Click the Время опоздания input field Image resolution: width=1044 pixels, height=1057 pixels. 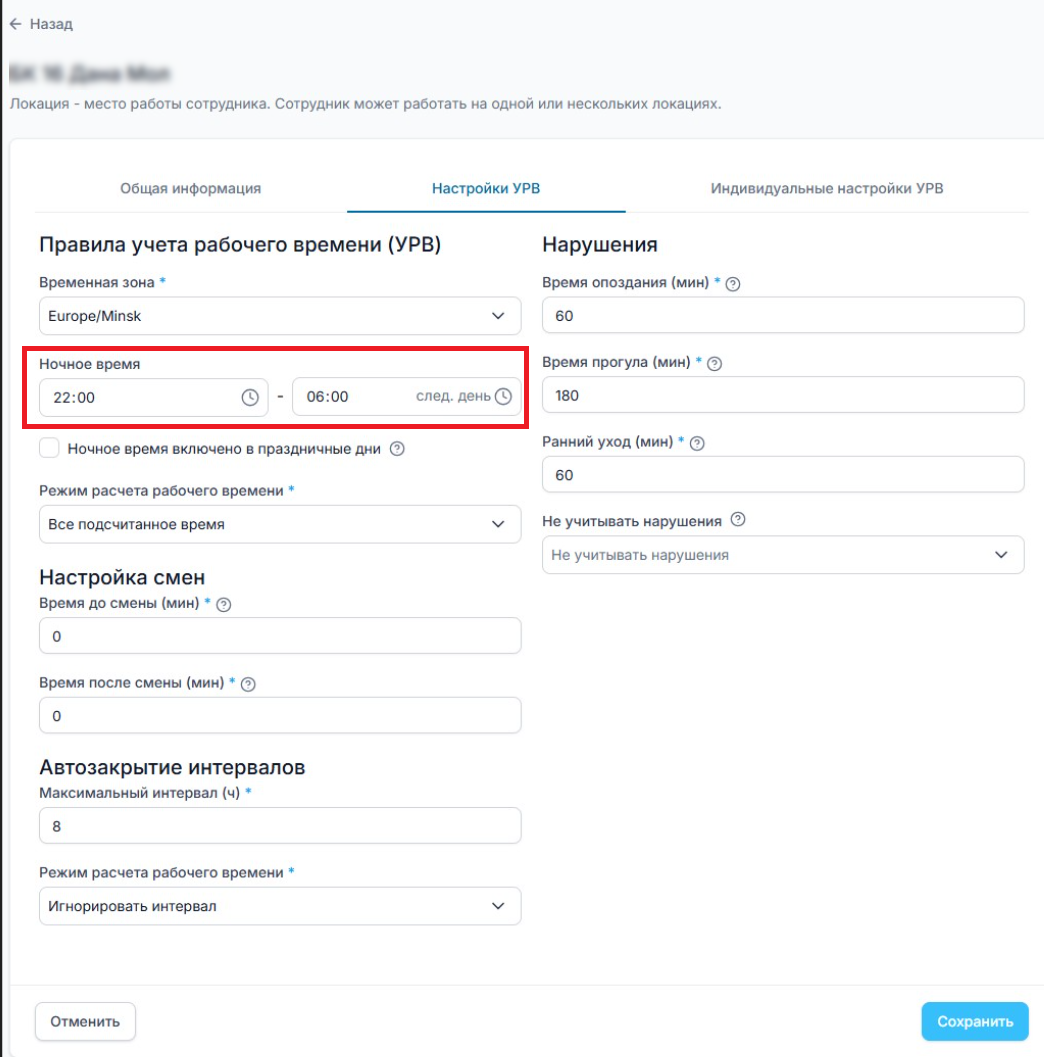tap(783, 316)
